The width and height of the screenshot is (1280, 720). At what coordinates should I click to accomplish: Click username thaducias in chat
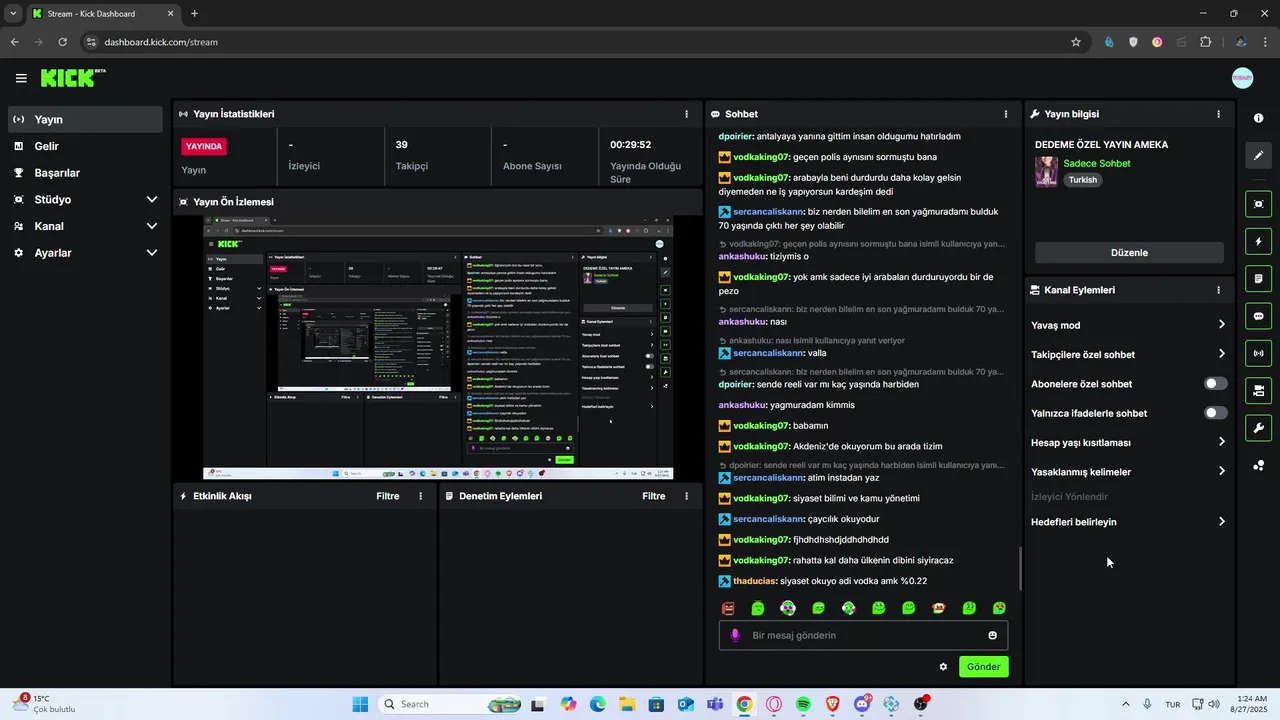[x=755, y=581]
